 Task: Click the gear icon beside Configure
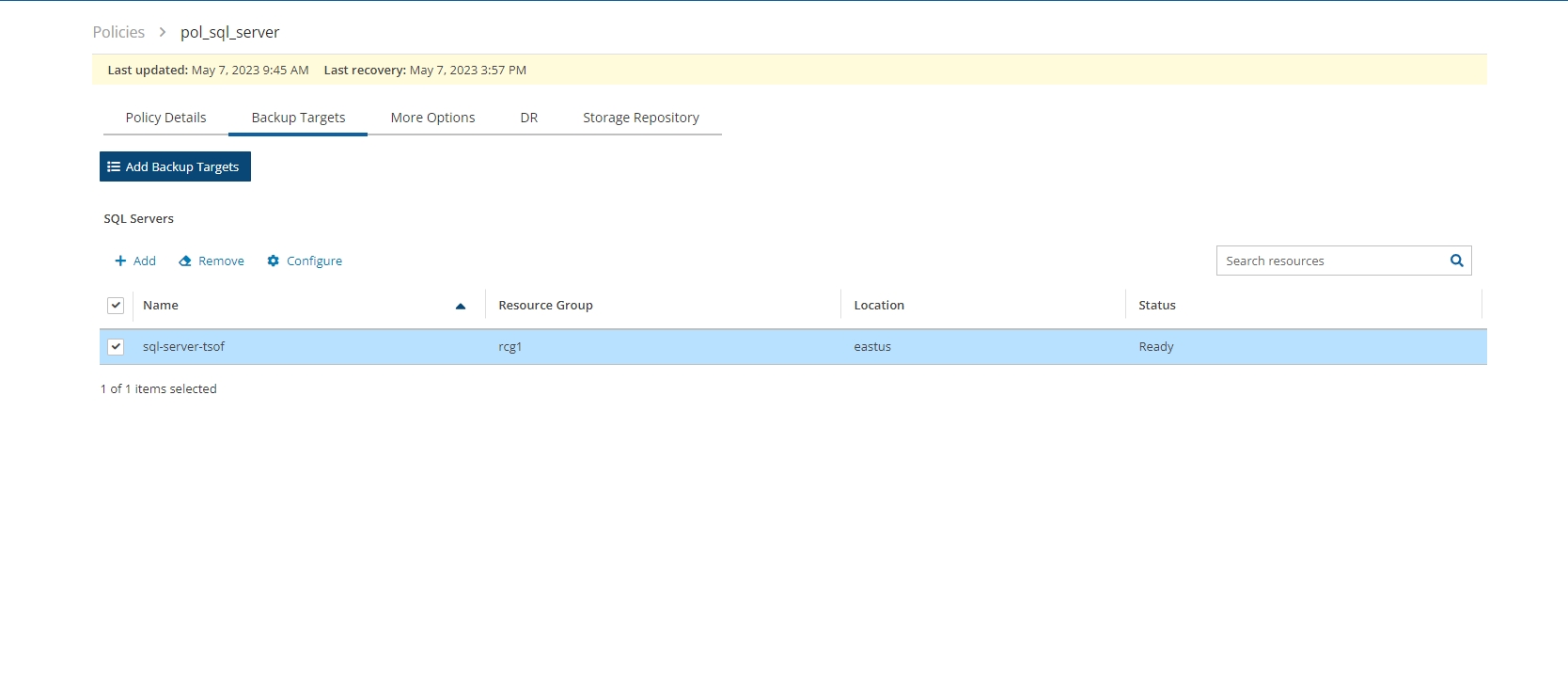point(274,261)
